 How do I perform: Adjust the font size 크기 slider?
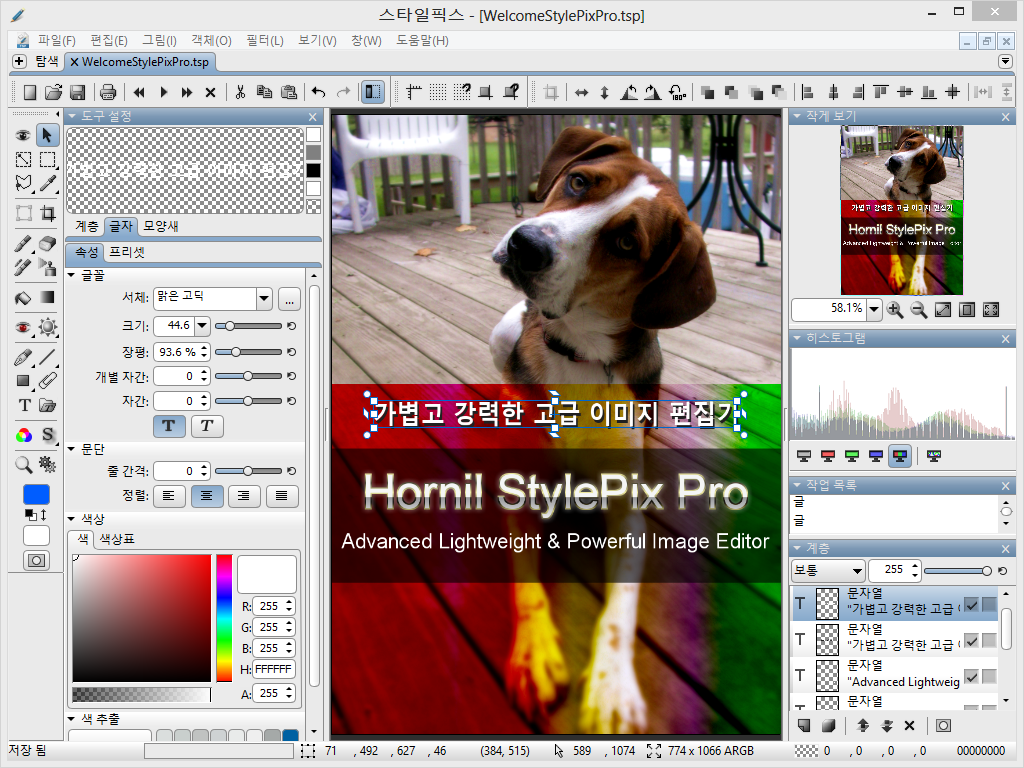click(248, 326)
